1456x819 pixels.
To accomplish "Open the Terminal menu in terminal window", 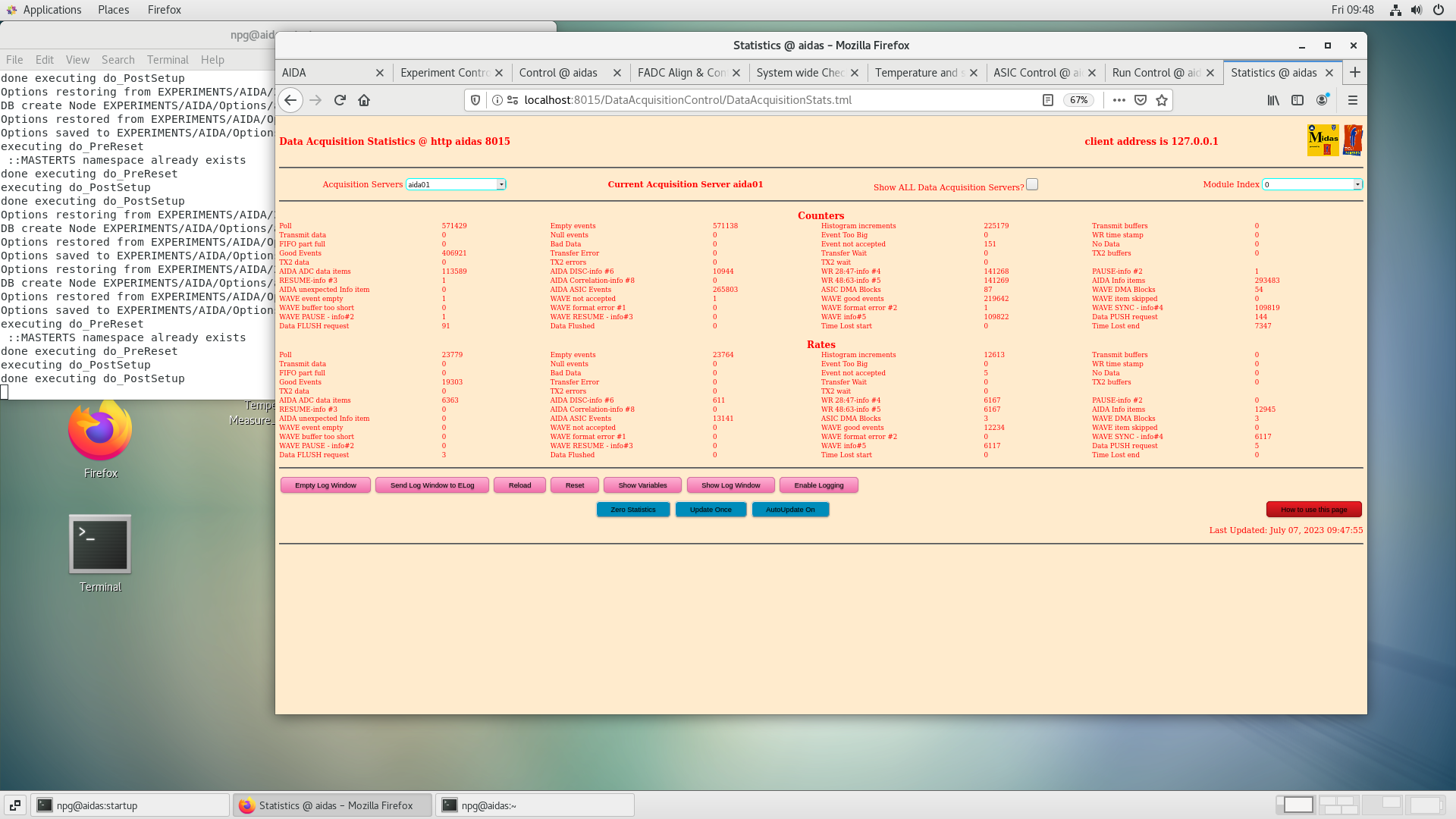I will (x=168, y=60).
